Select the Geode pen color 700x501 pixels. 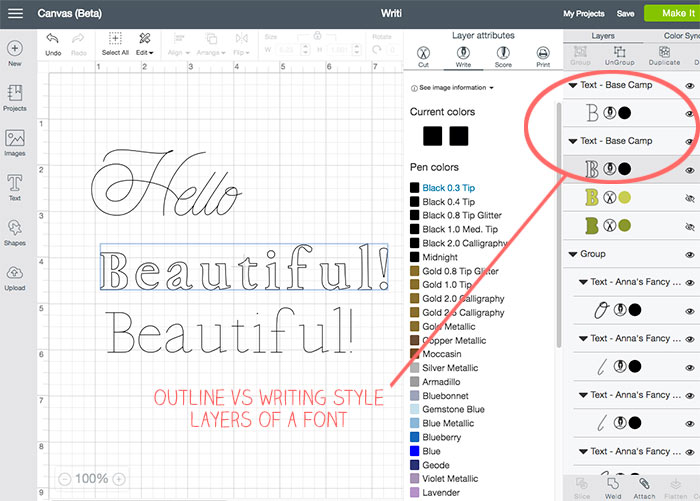coord(436,465)
